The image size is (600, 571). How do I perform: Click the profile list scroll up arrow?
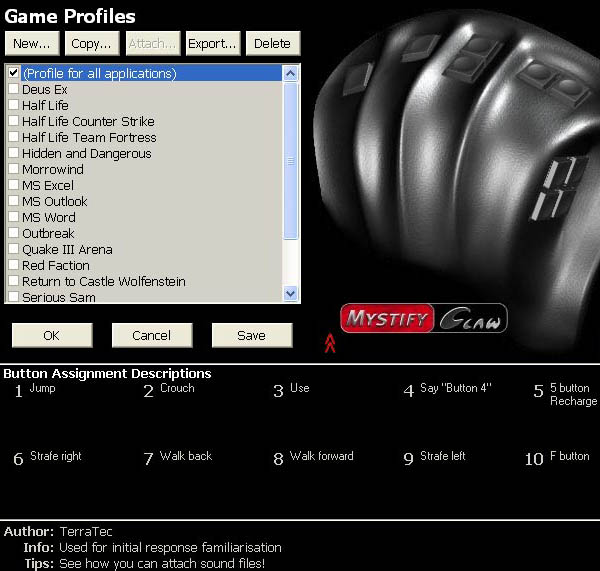(x=290, y=73)
